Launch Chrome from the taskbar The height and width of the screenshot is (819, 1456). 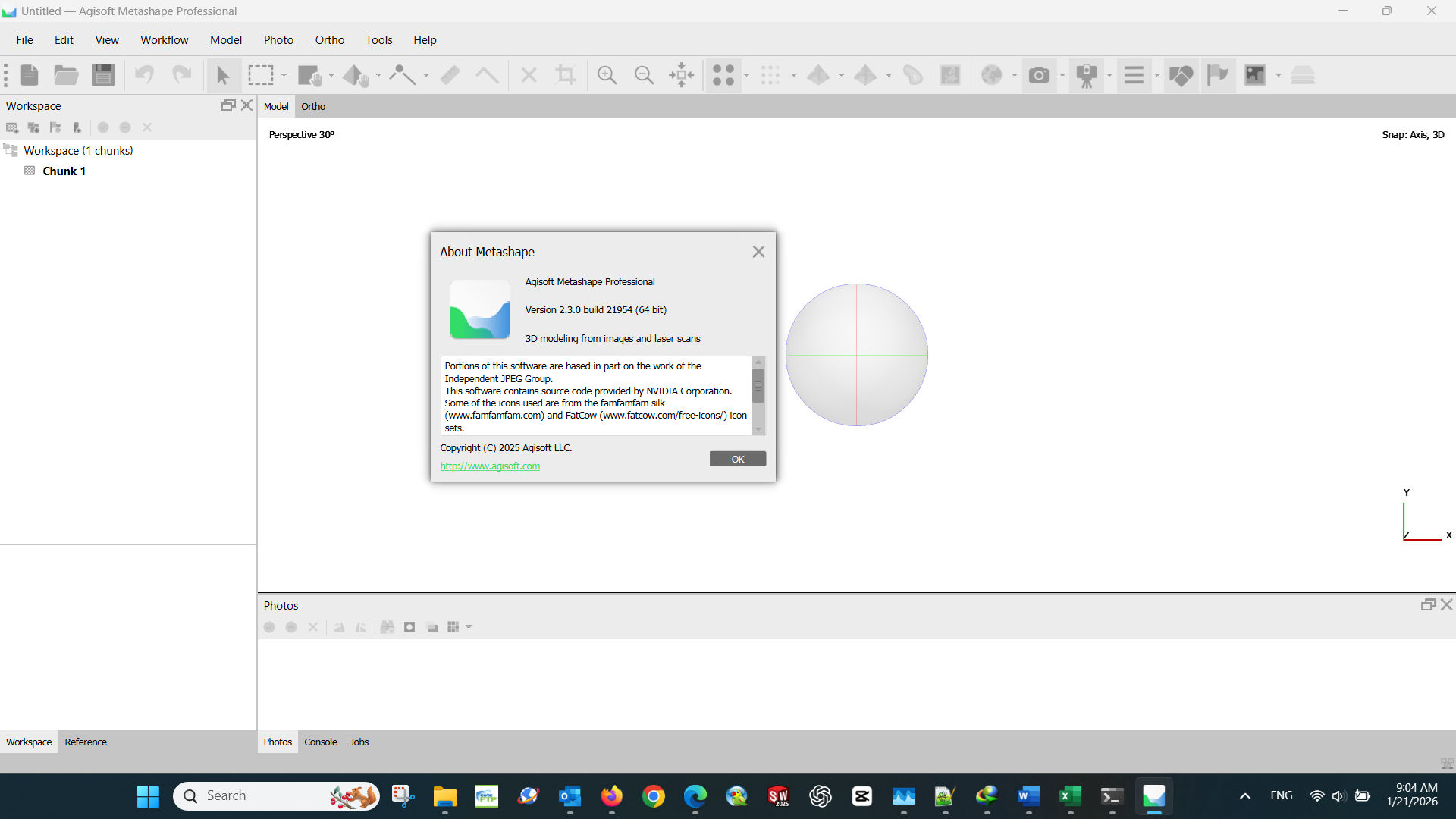(x=654, y=796)
